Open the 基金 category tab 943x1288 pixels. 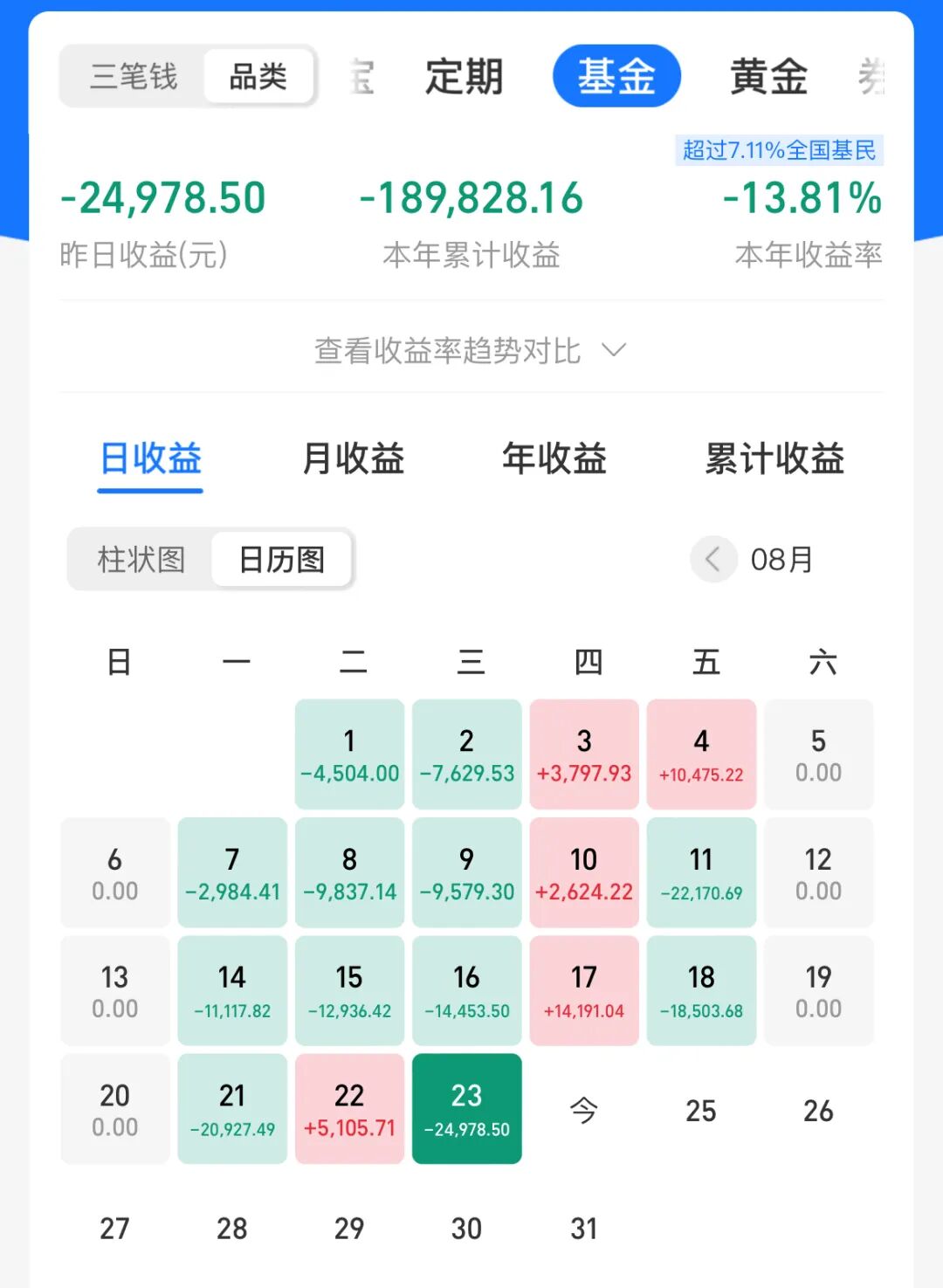(x=616, y=76)
